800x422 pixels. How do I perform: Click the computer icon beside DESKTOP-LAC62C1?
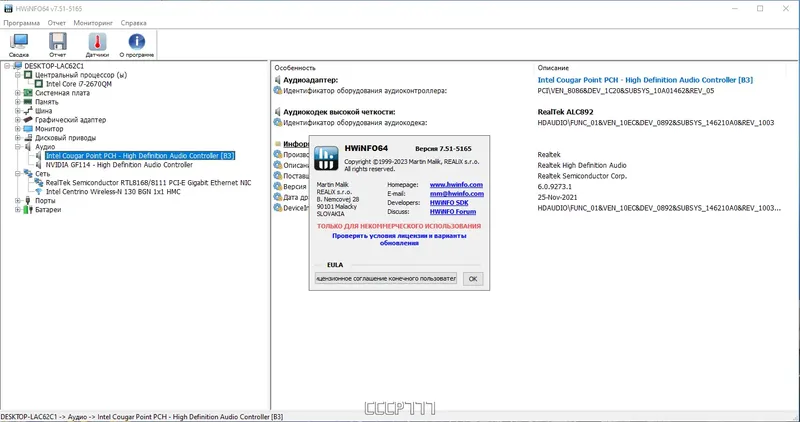click(x=17, y=66)
